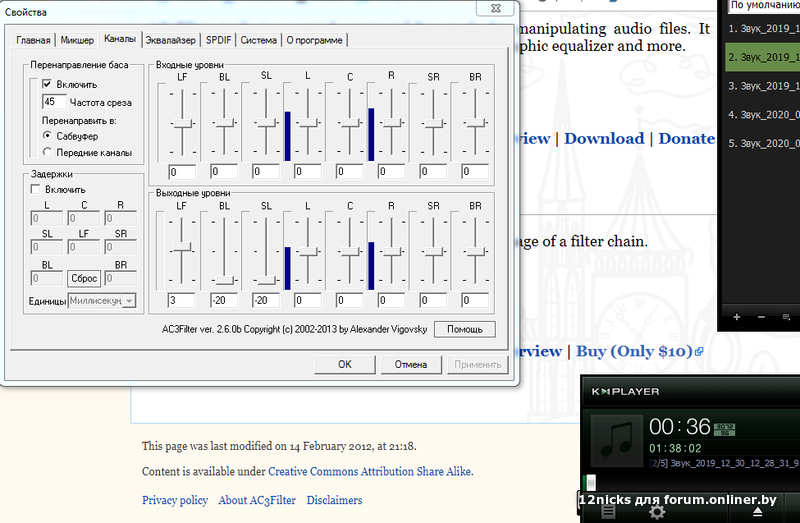Screen dimensions: 800x523
Task: Open KMPlayer playlist list icon
Action: tap(608, 512)
